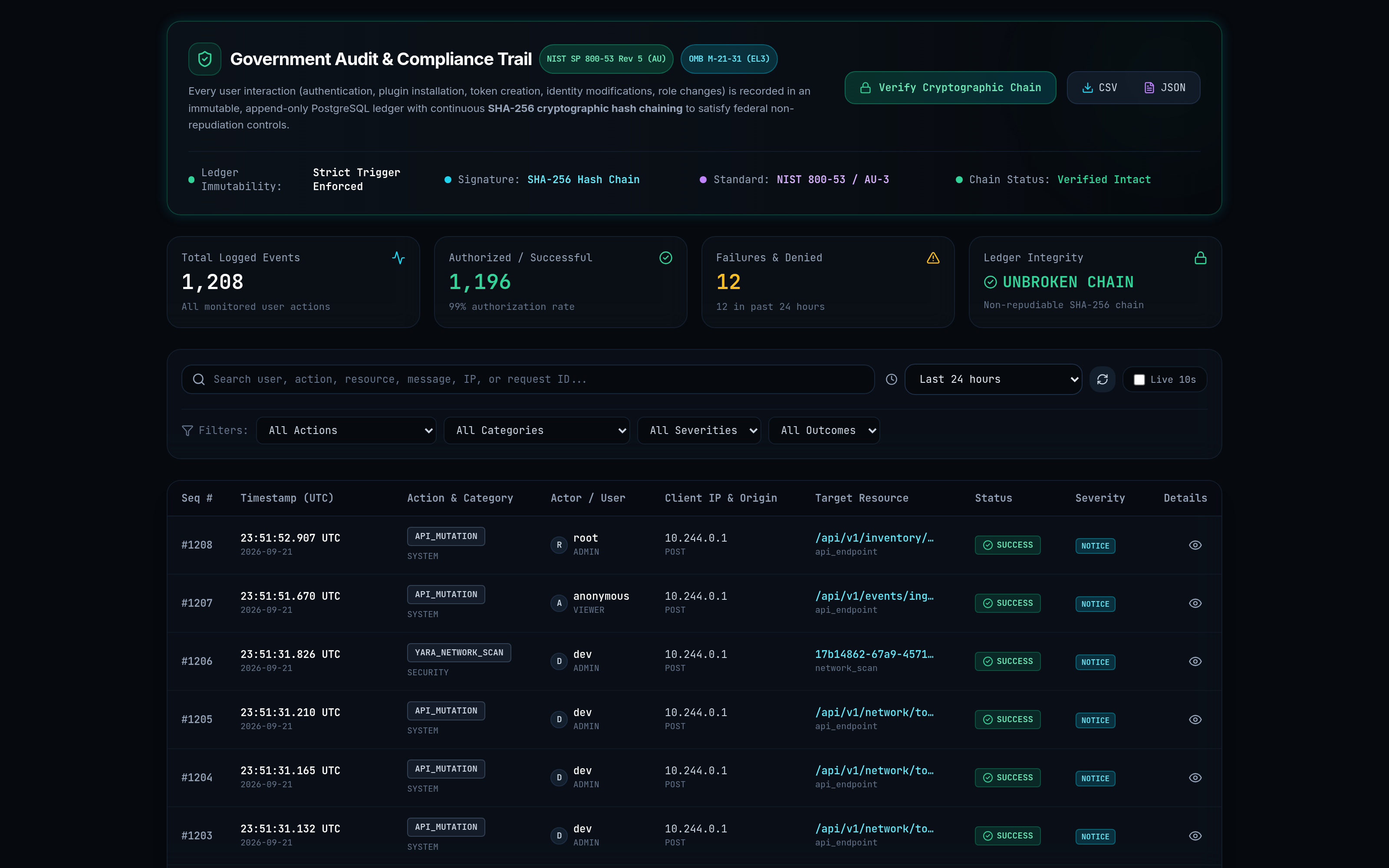
Task: Click the Client IP & Origin column header
Action: (721, 498)
